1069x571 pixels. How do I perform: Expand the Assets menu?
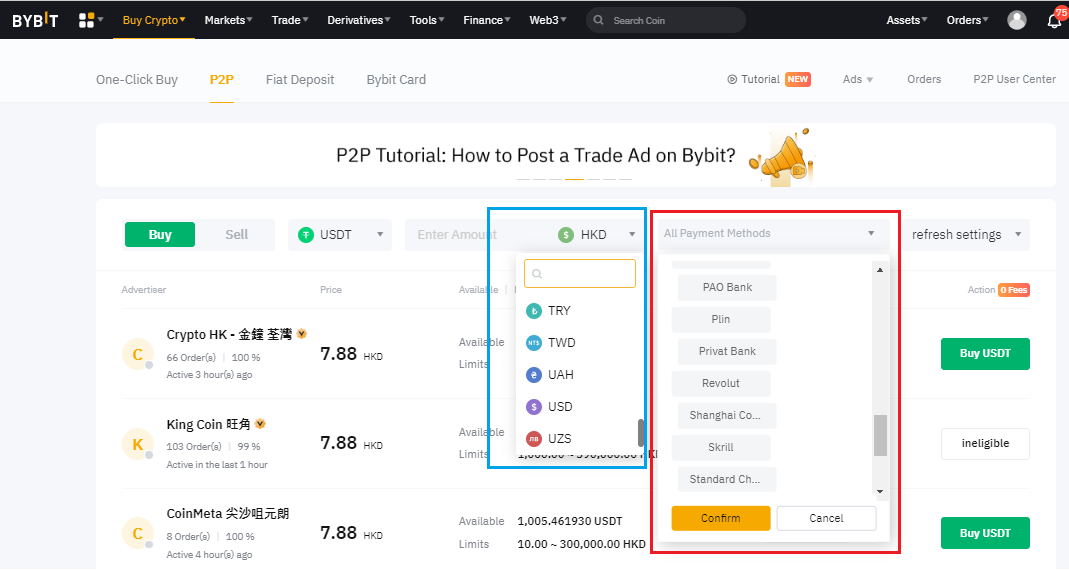[x=906, y=20]
